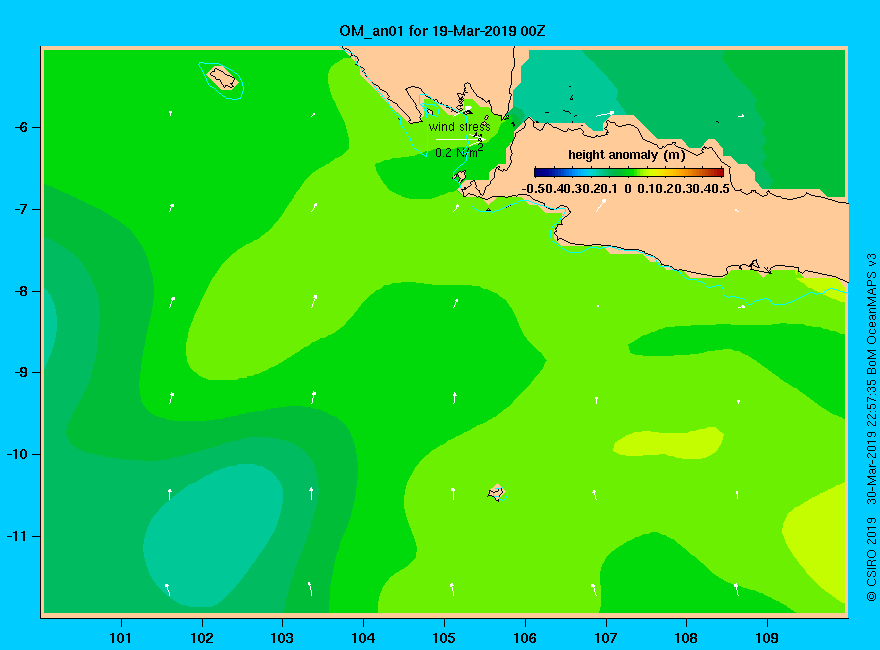Click the map title "OM_an01 for 19-Mar-2019 00Z"
The image size is (880, 650).
coord(442,31)
